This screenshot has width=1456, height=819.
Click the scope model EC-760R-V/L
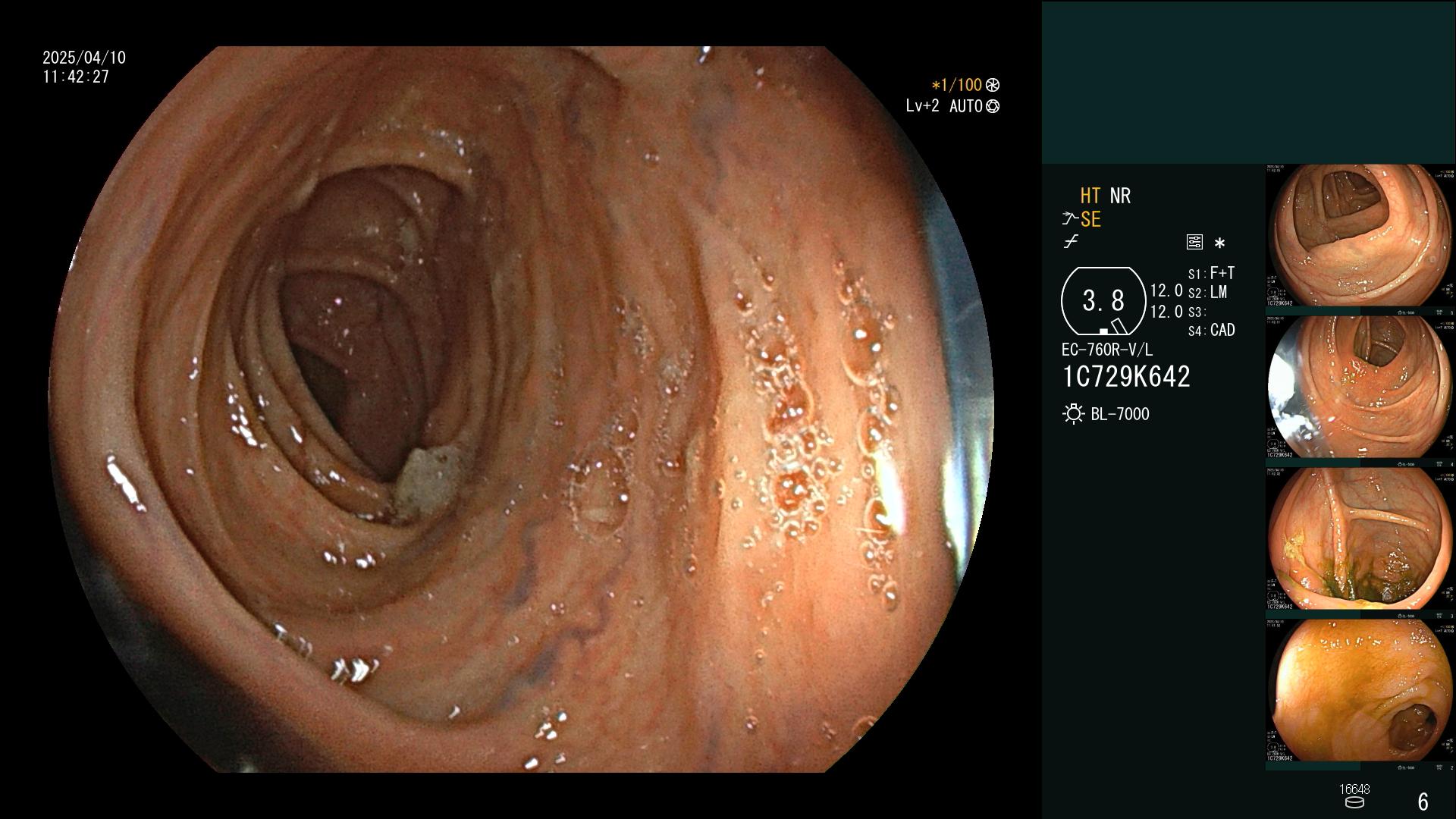tap(1107, 350)
